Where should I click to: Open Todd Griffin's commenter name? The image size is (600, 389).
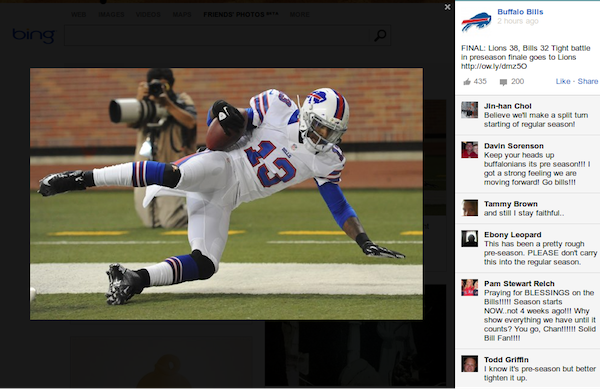click(x=506, y=360)
